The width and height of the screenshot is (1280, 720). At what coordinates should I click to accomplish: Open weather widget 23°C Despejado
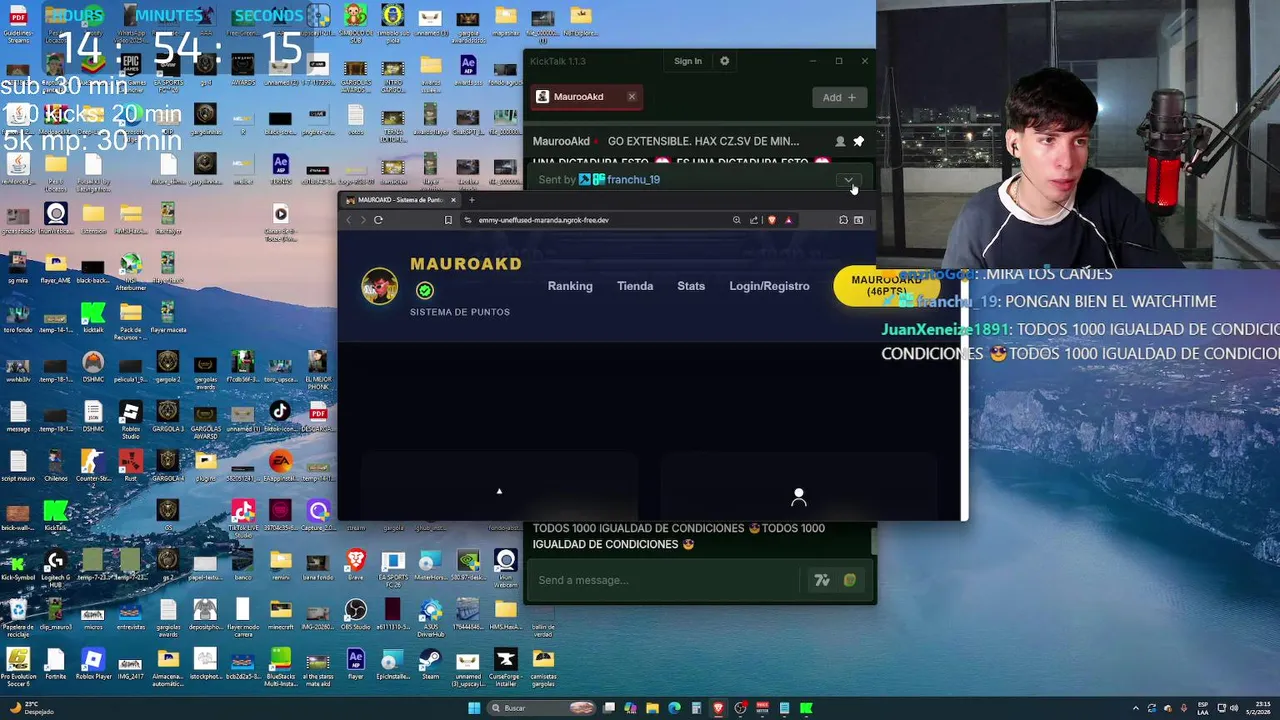coord(30,708)
